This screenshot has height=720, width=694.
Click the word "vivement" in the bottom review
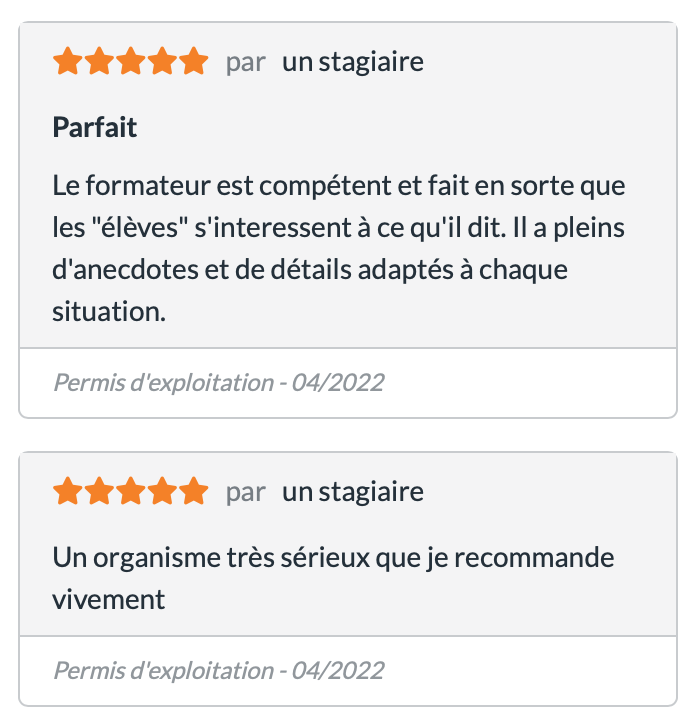tap(108, 599)
